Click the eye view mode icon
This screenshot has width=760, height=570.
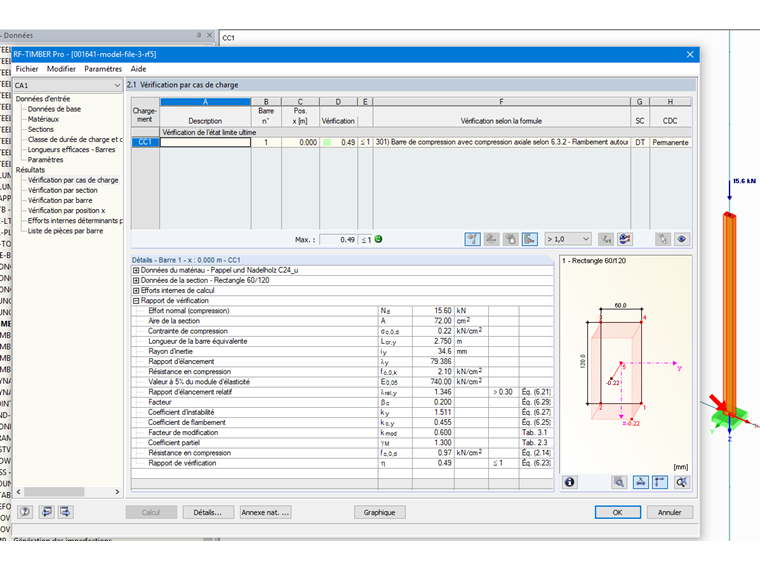681,239
